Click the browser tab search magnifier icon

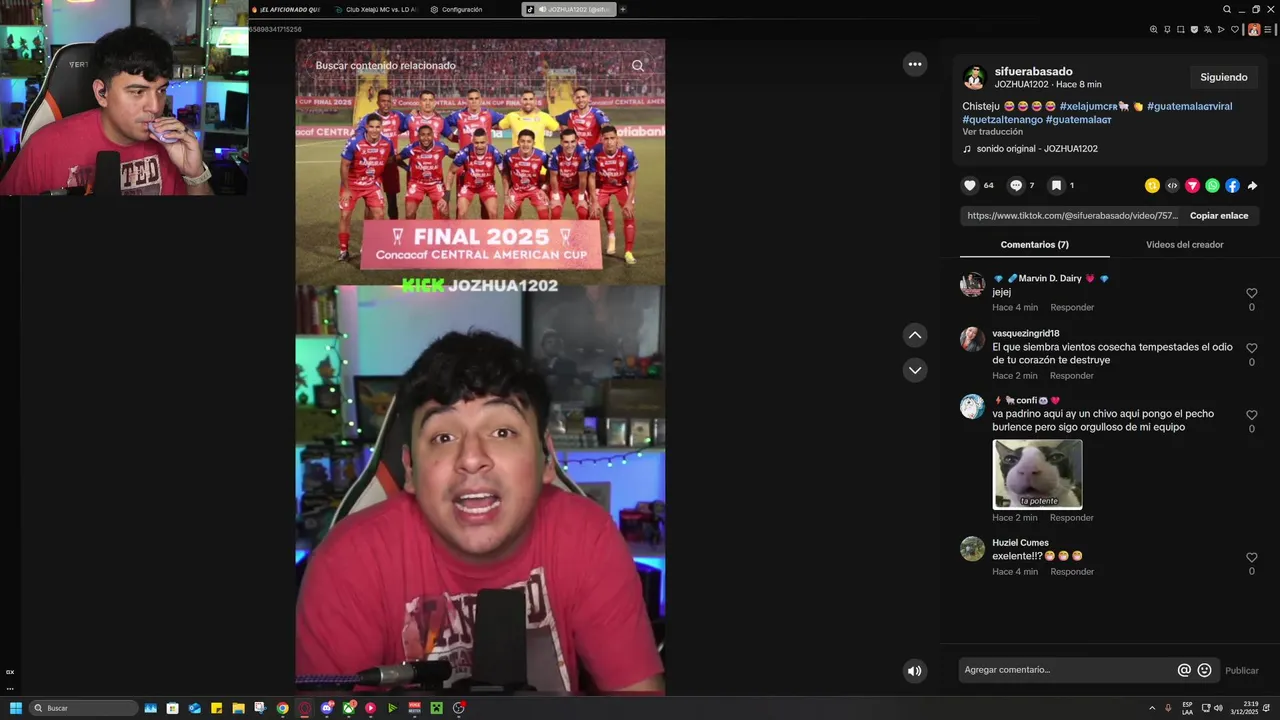coord(1227,9)
